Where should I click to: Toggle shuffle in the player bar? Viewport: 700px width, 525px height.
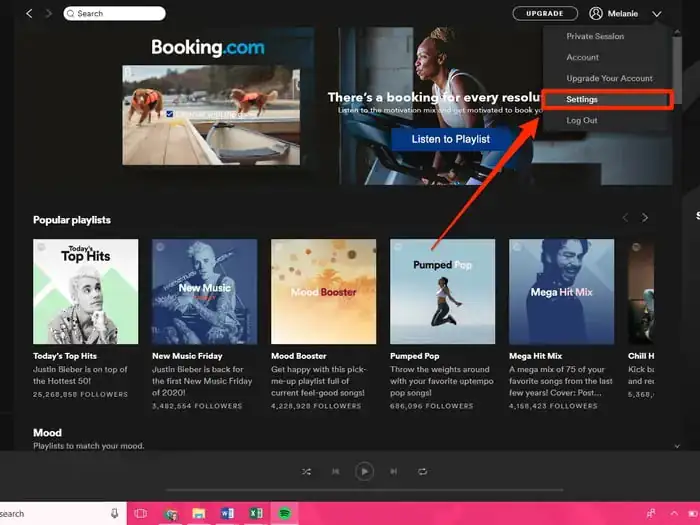click(306, 471)
